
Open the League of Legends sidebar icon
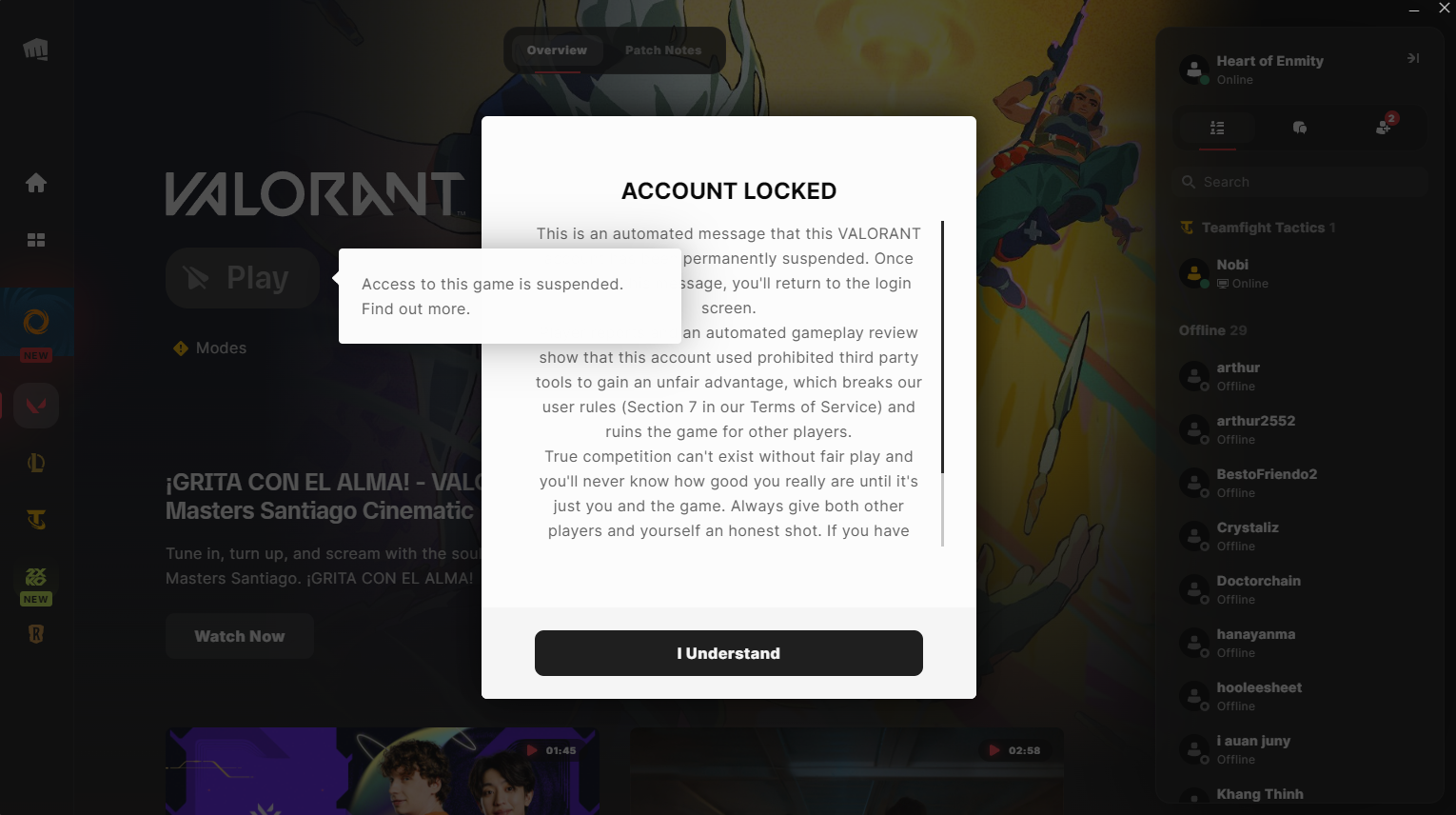point(36,464)
